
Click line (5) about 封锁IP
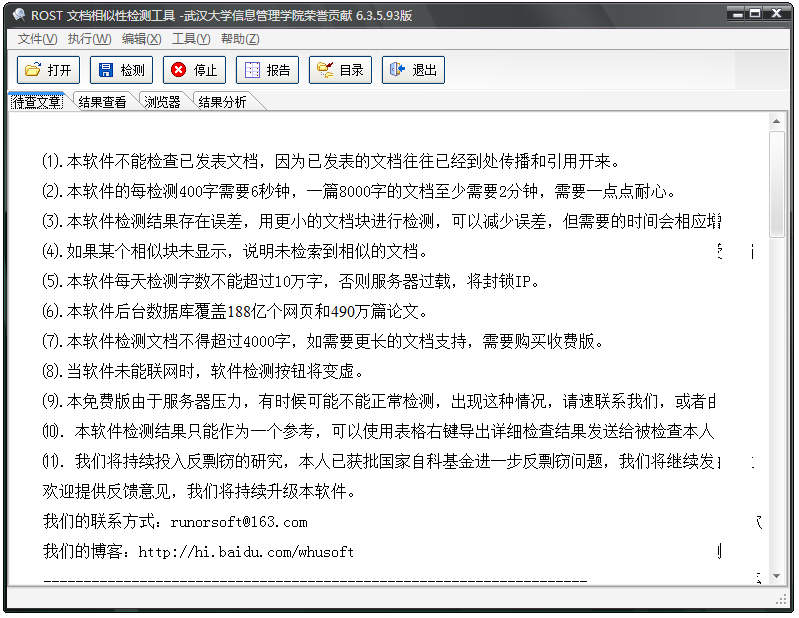click(x=290, y=281)
